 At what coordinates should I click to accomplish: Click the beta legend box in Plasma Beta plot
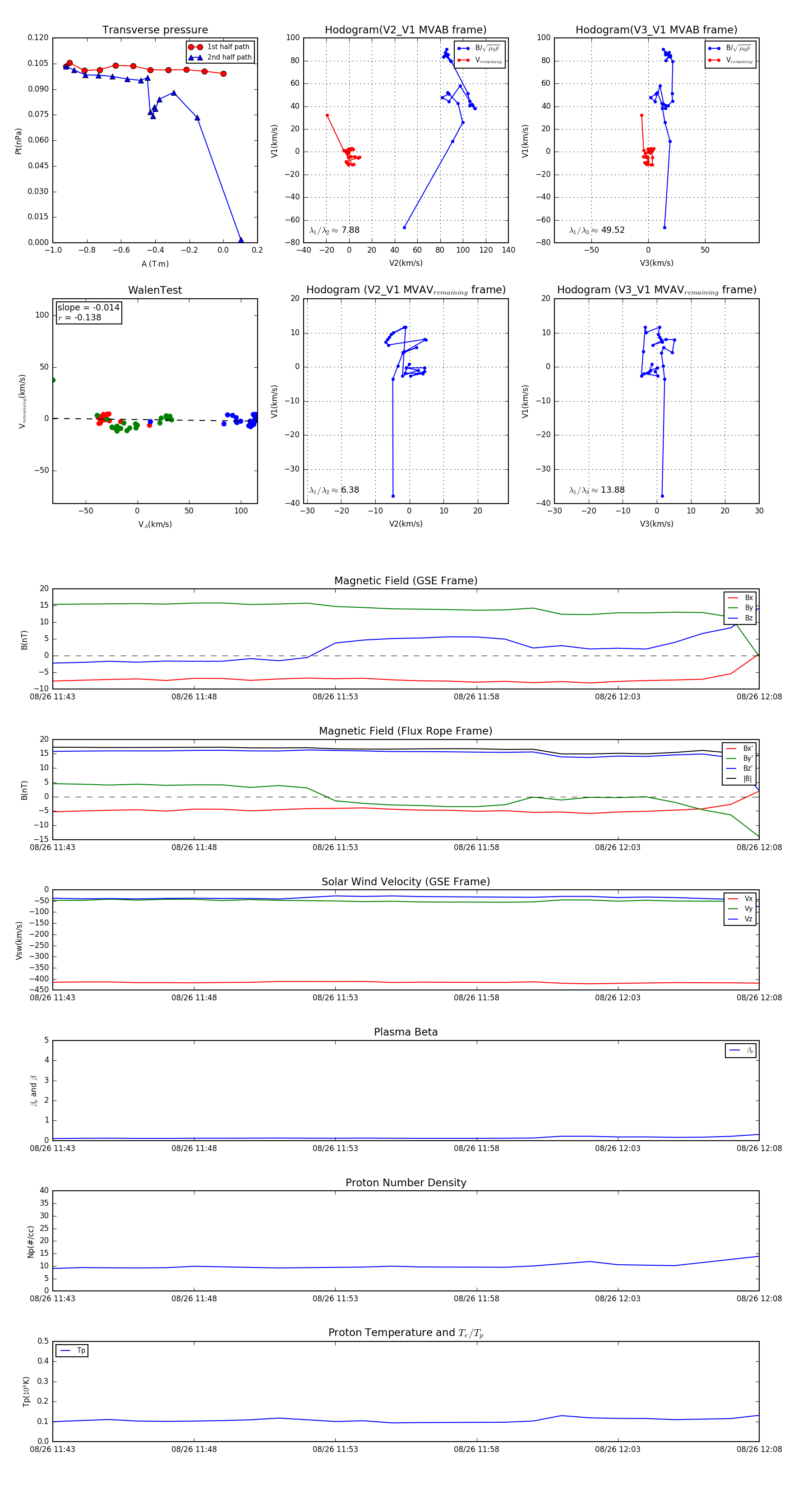point(741,1050)
